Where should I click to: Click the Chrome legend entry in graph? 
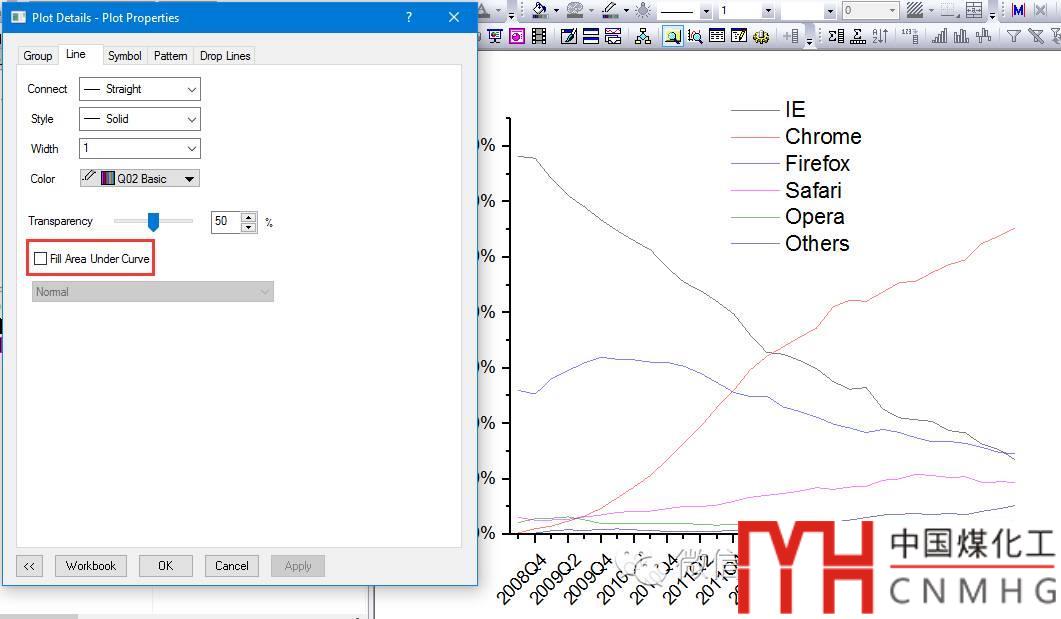click(x=822, y=137)
